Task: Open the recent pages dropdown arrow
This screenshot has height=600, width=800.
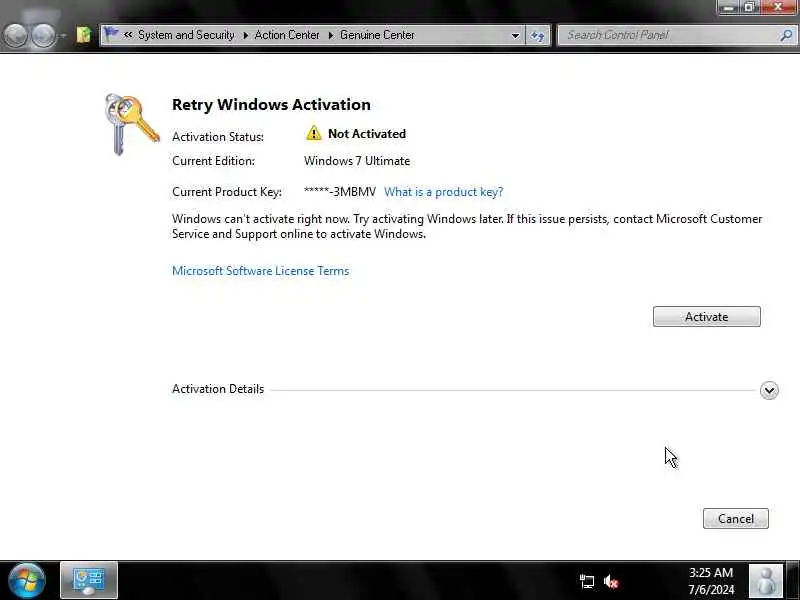Action: point(63,36)
